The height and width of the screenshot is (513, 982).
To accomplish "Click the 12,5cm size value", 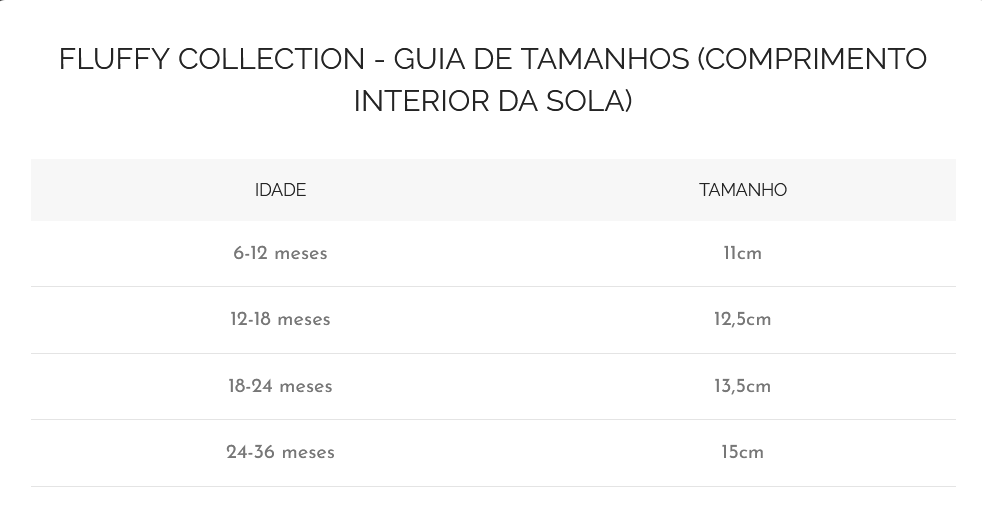I will click(743, 320).
